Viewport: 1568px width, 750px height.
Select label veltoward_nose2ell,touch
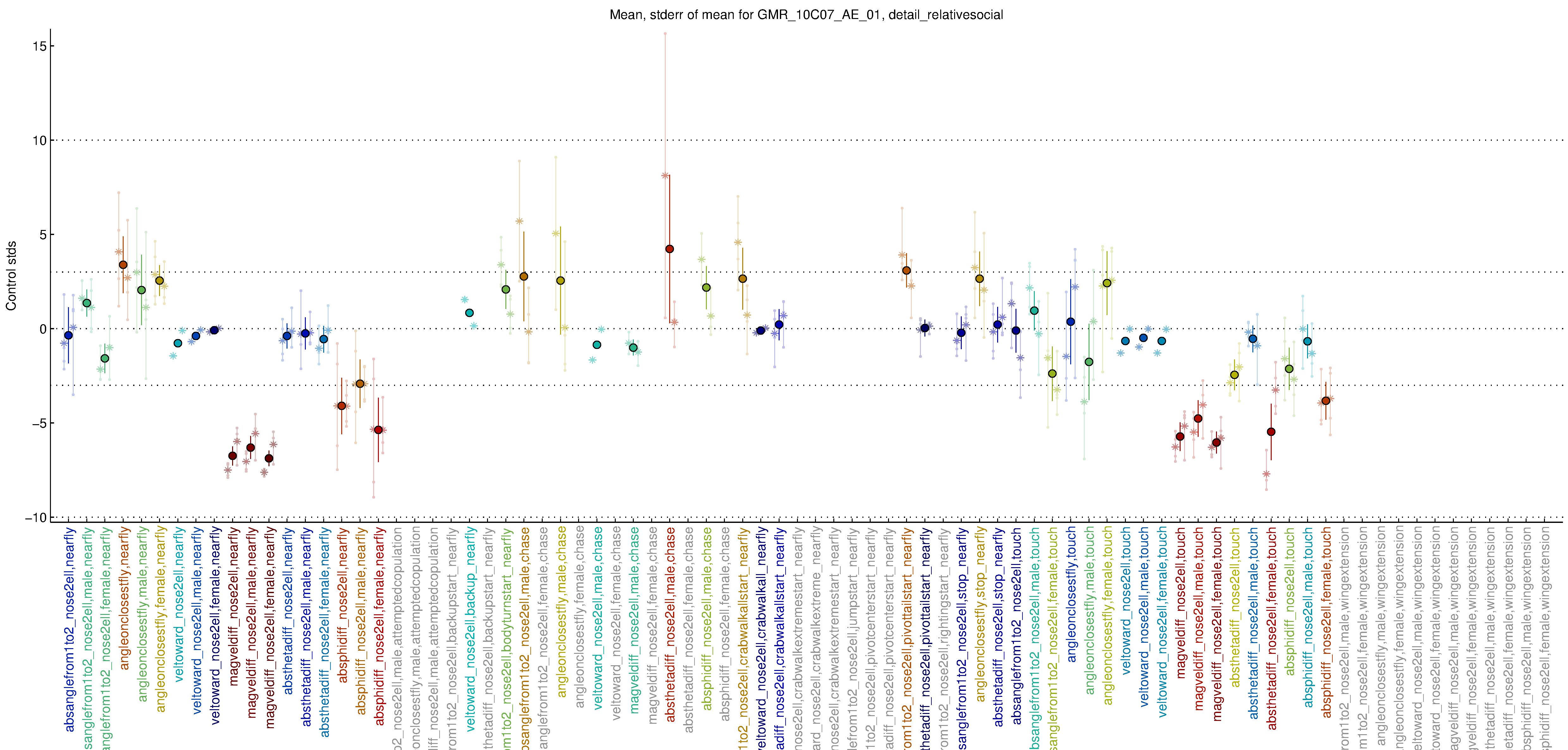pyautogui.click(x=1127, y=600)
